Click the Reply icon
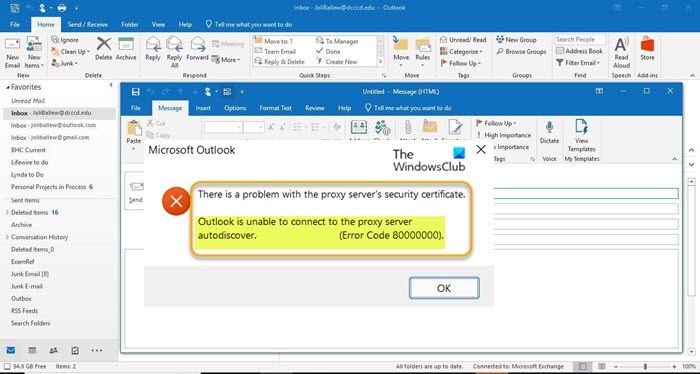Viewport: 700px width, 374px height. click(153, 44)
